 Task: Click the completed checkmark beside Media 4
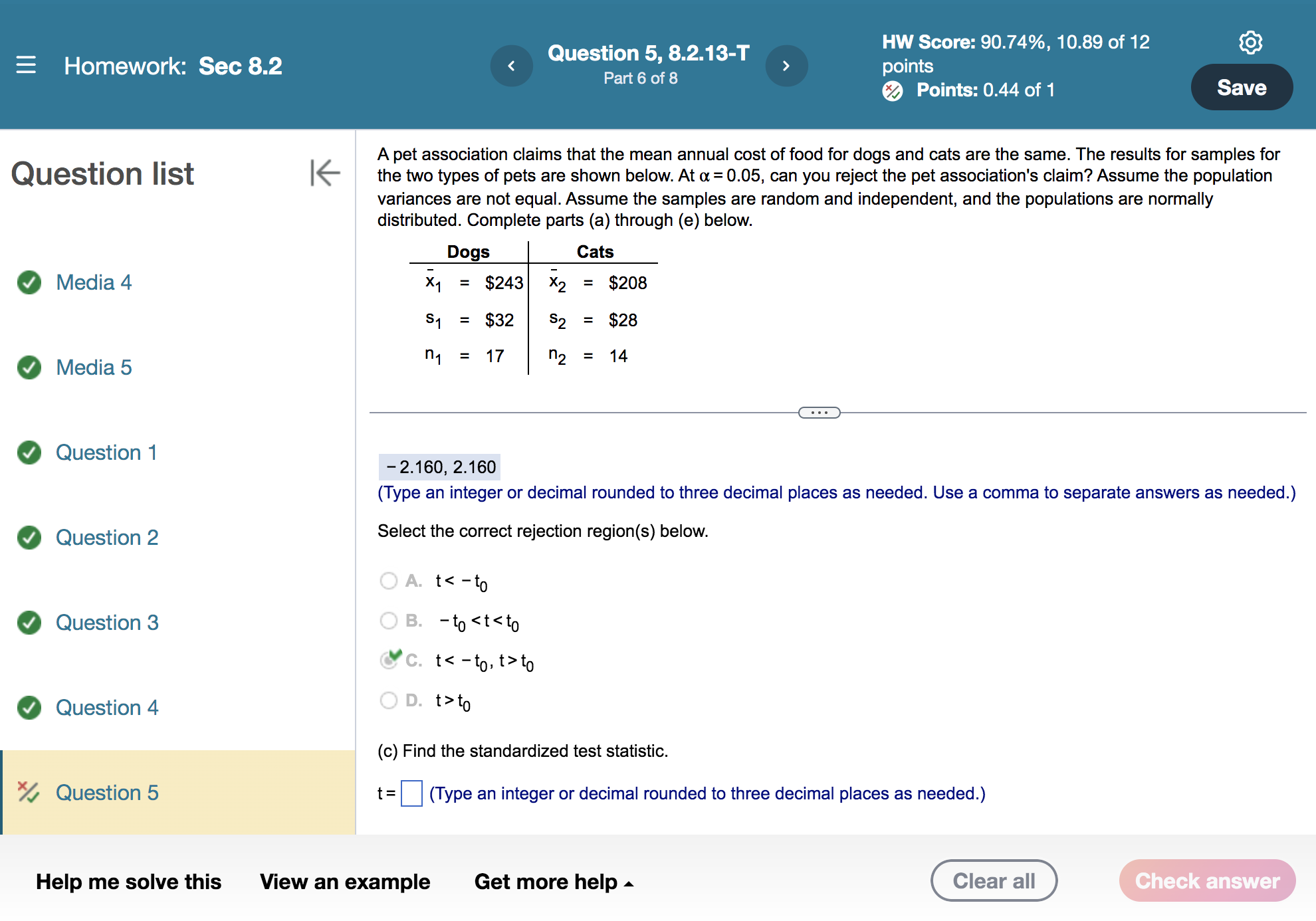[x=29, y=282]
